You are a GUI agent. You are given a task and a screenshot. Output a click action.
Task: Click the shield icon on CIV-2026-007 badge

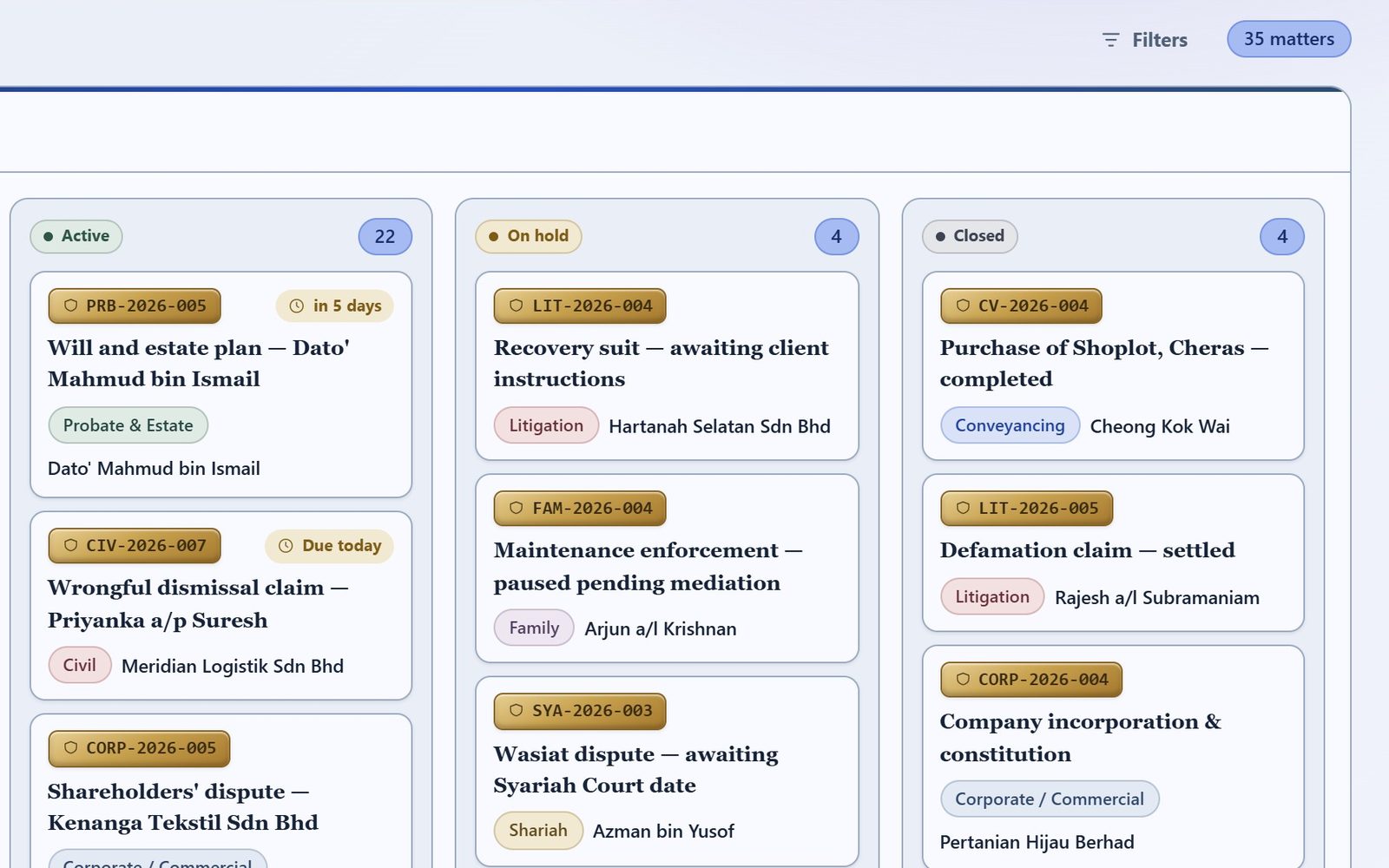pyautogui.click(x=71, y=546)
